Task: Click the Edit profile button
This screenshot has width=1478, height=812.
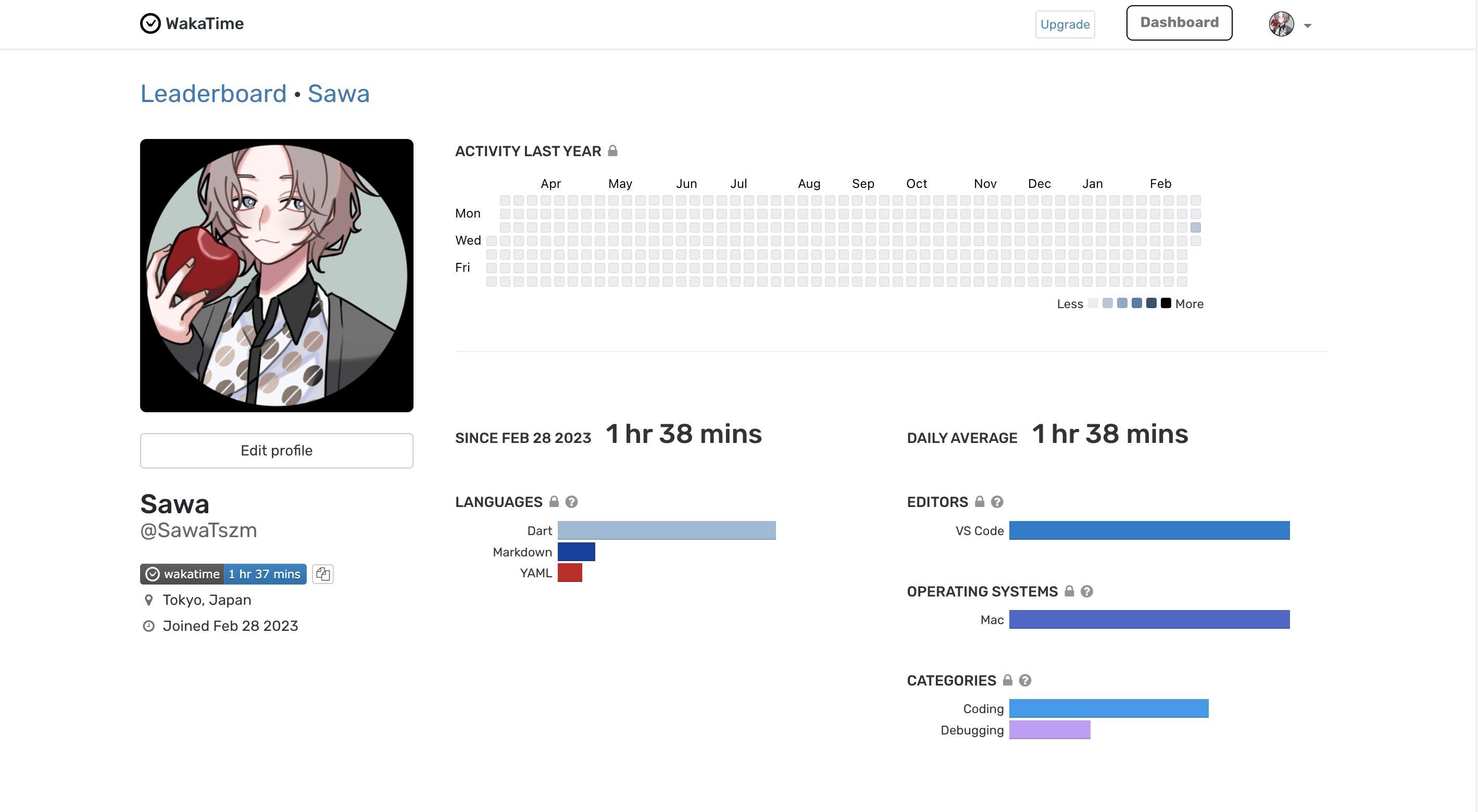Action: [277, 450]
